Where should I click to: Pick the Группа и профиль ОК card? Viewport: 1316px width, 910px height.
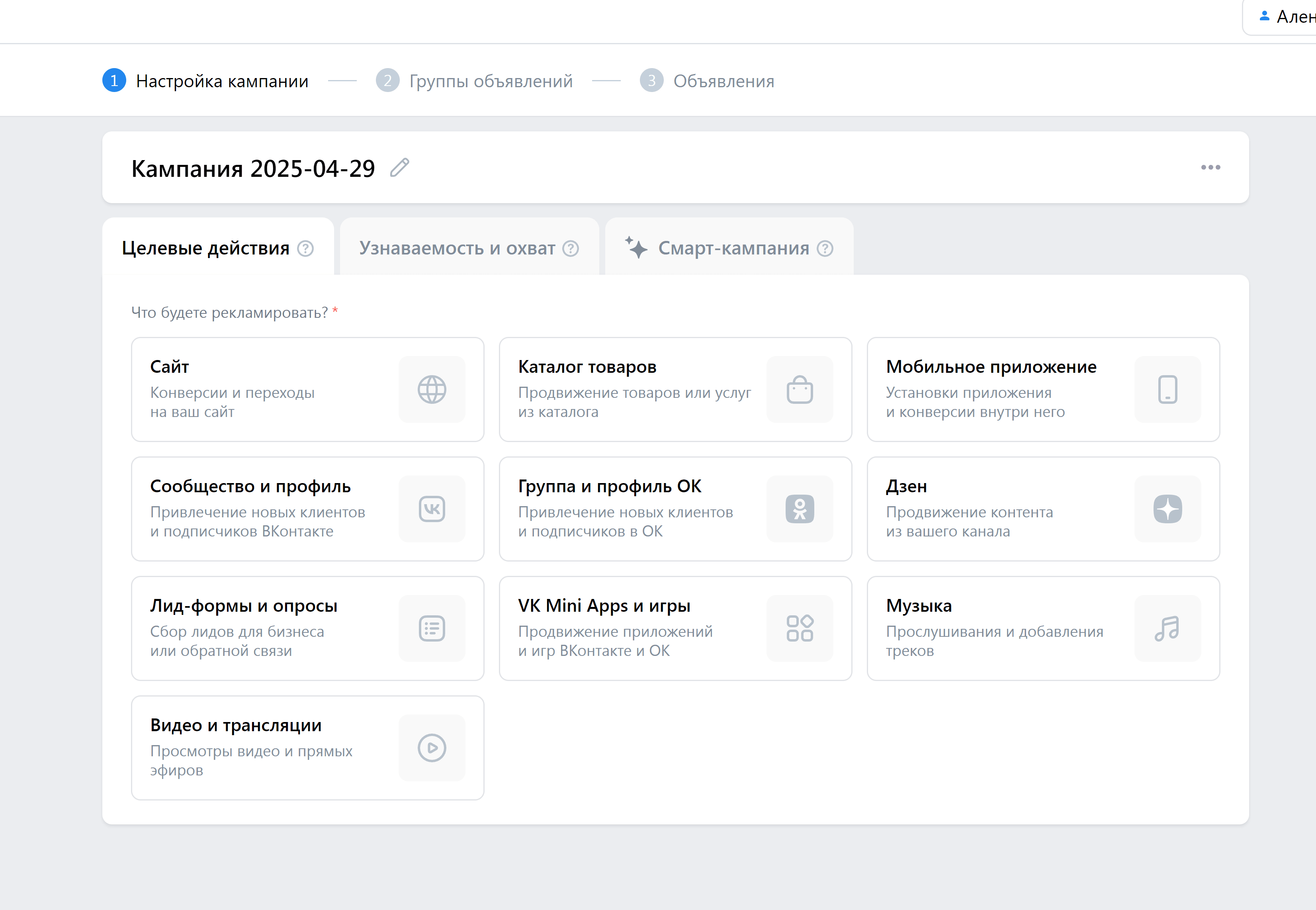[675, 509]
